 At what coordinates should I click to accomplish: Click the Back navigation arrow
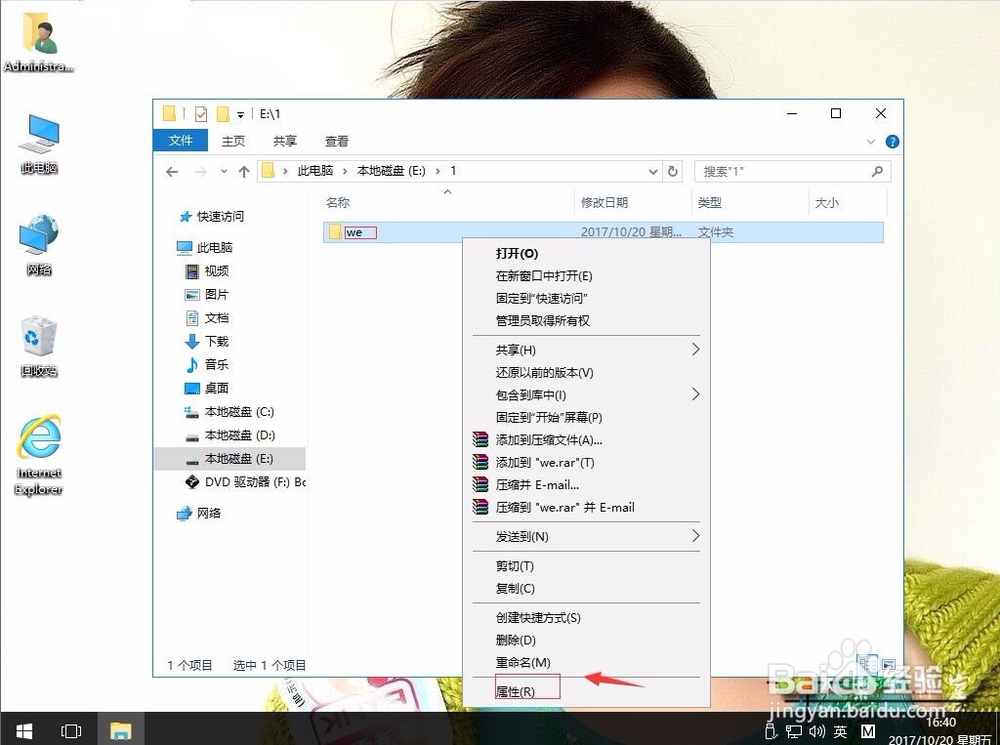(x=172, y=172)
